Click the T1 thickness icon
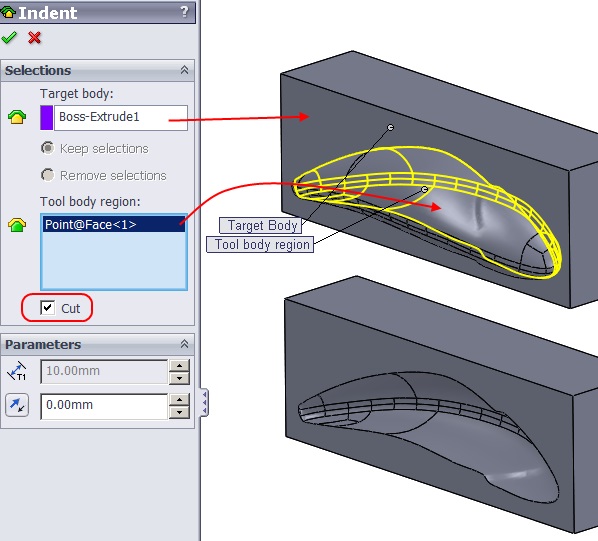The width and height of the screenshot is (598, 541). (x=17, y=371)
